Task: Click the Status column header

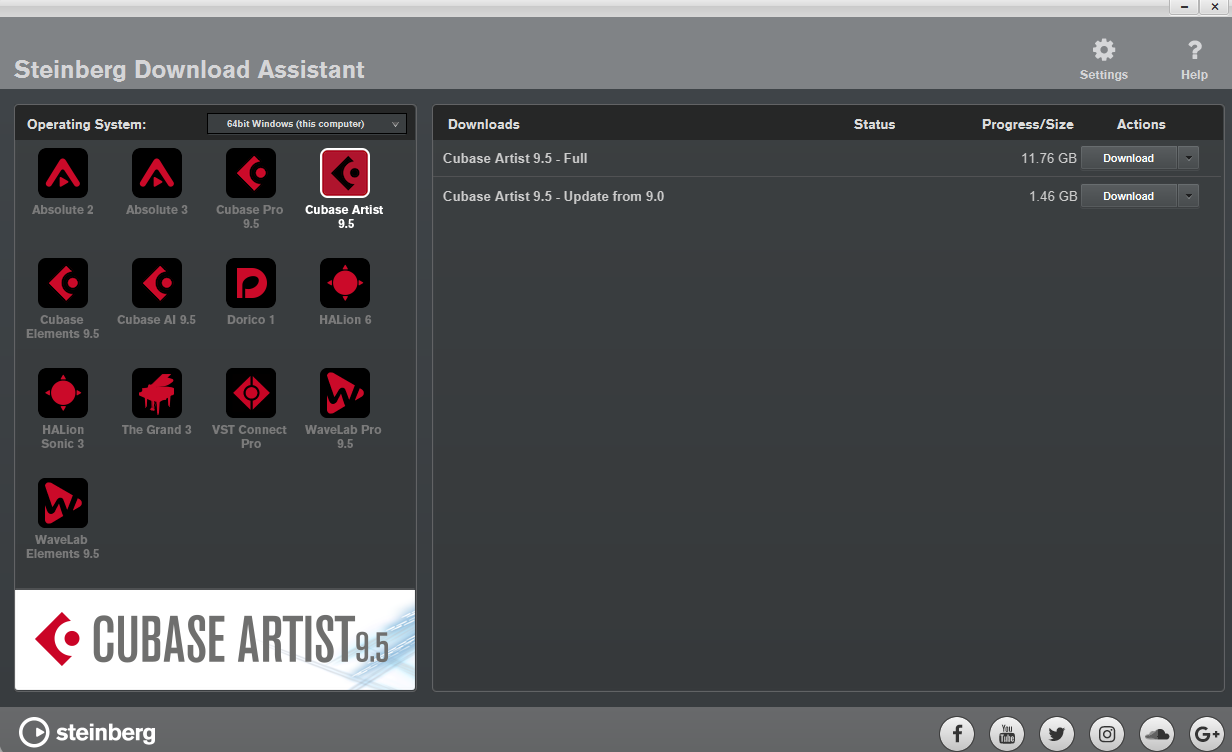Action: coord(874,125)
